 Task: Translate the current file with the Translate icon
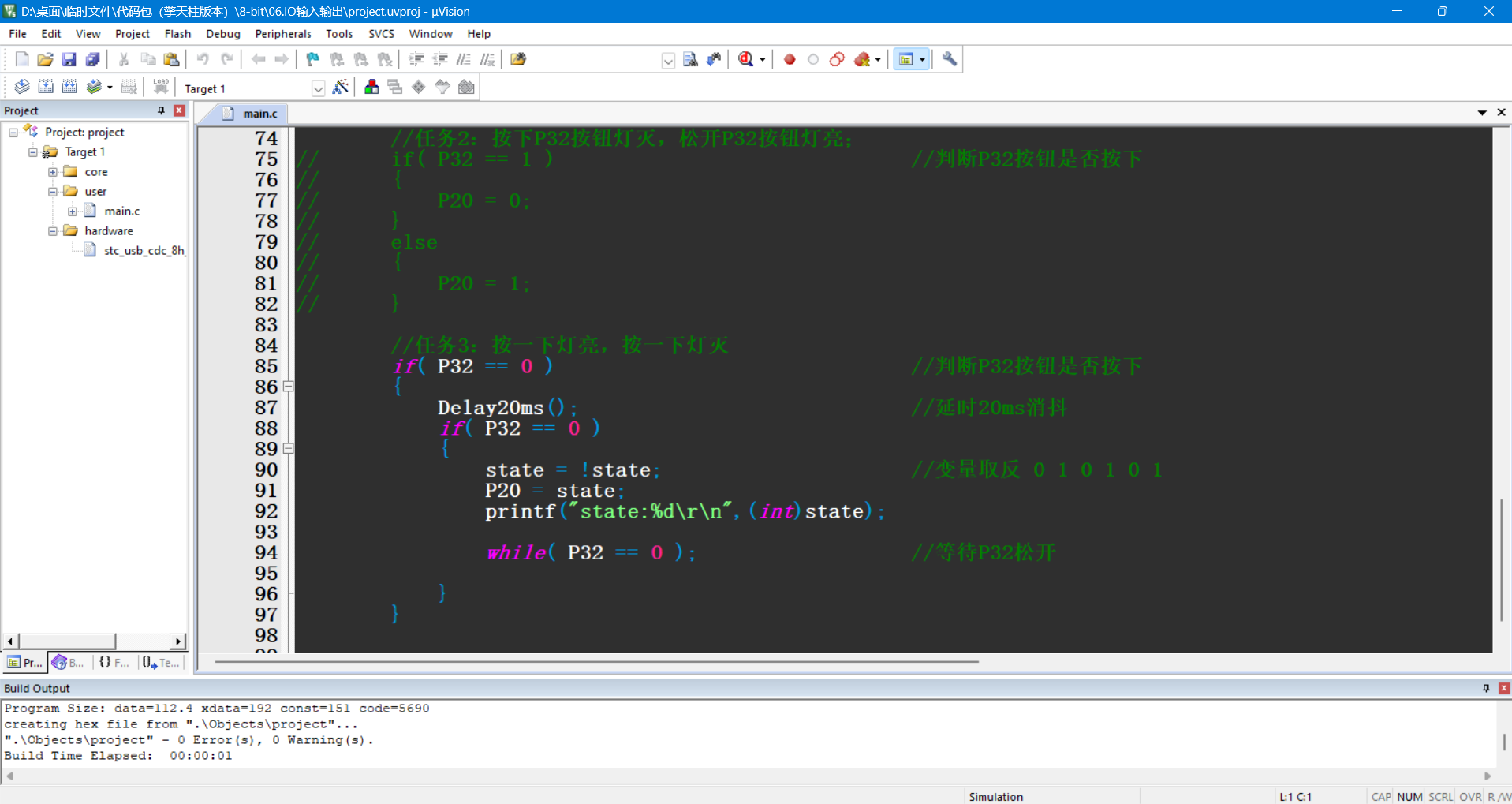click(22, 87)
